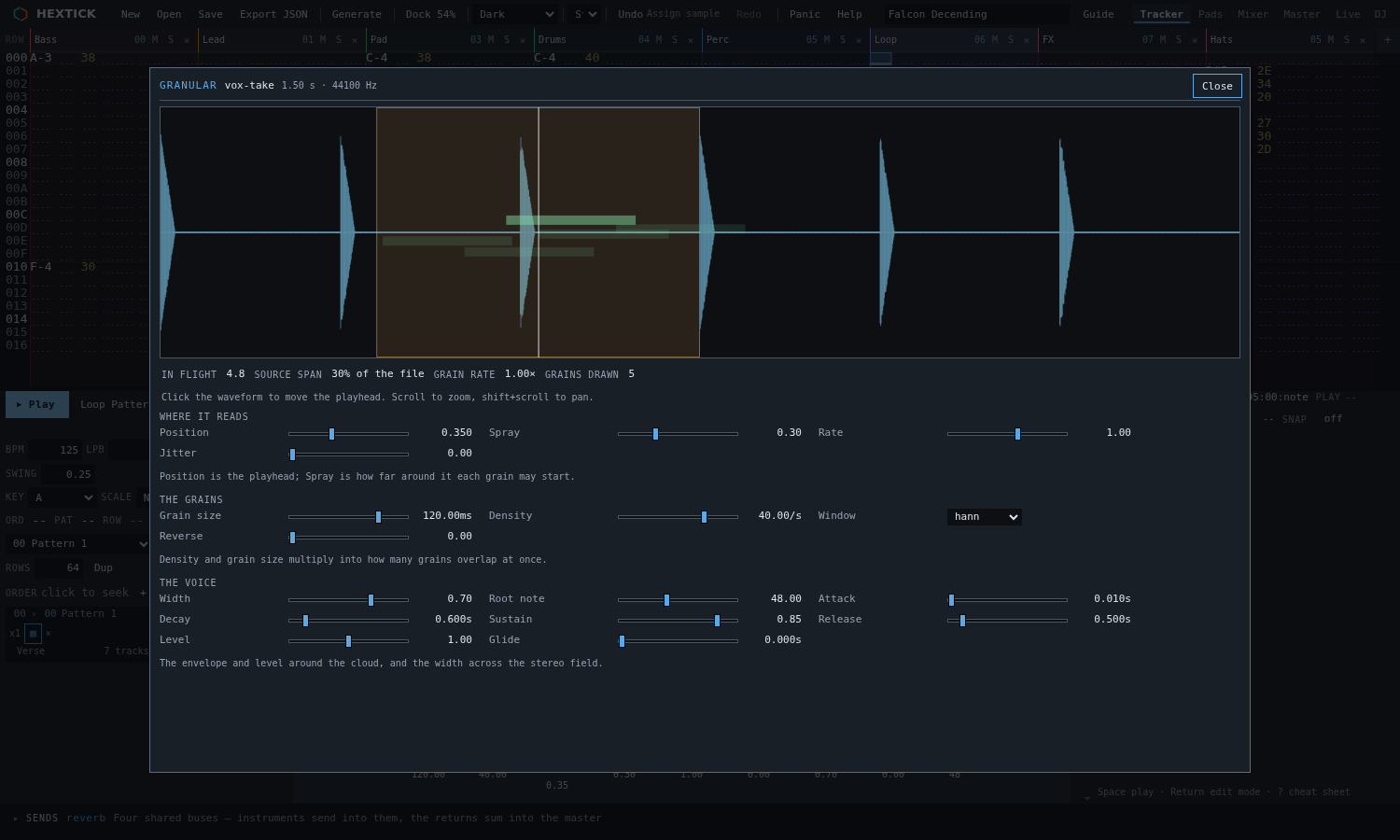Remove the Loop track with its x
Viewport: 1400px width, 840px height.
point(1027,40)
